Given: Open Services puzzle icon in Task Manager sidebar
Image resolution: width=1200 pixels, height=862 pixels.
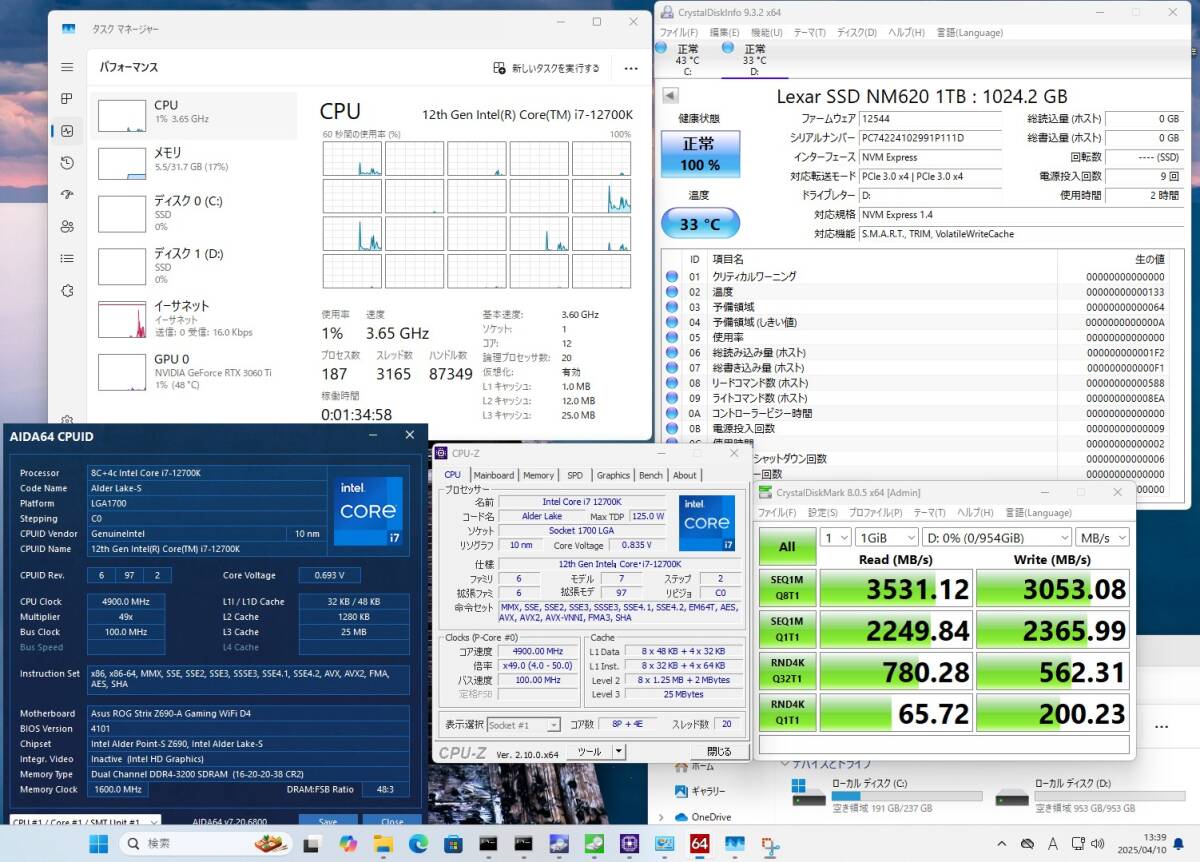Looking at the screenshot, I should [x=67, y=291].
